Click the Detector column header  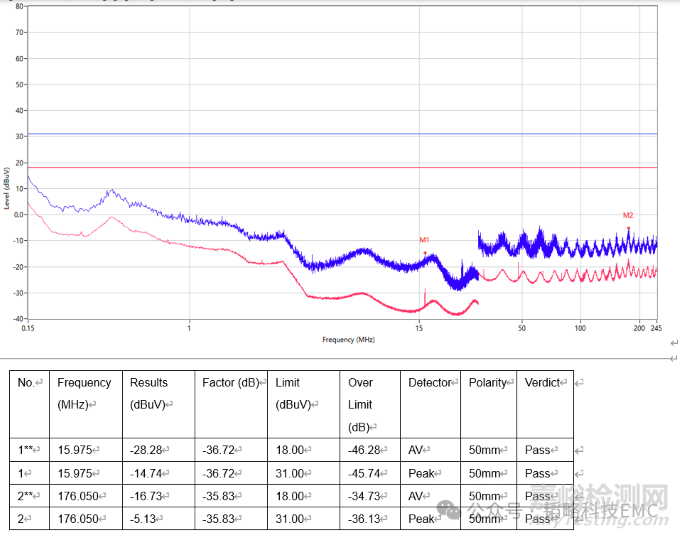tap(431, 383)
